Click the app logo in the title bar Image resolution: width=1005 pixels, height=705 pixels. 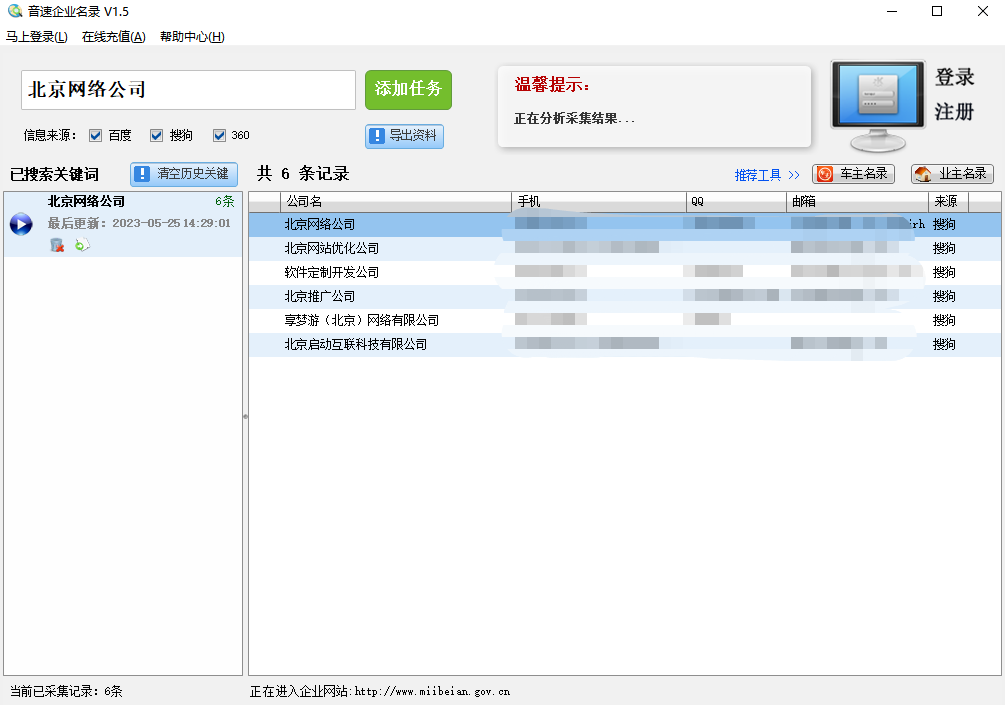point(14,11)
